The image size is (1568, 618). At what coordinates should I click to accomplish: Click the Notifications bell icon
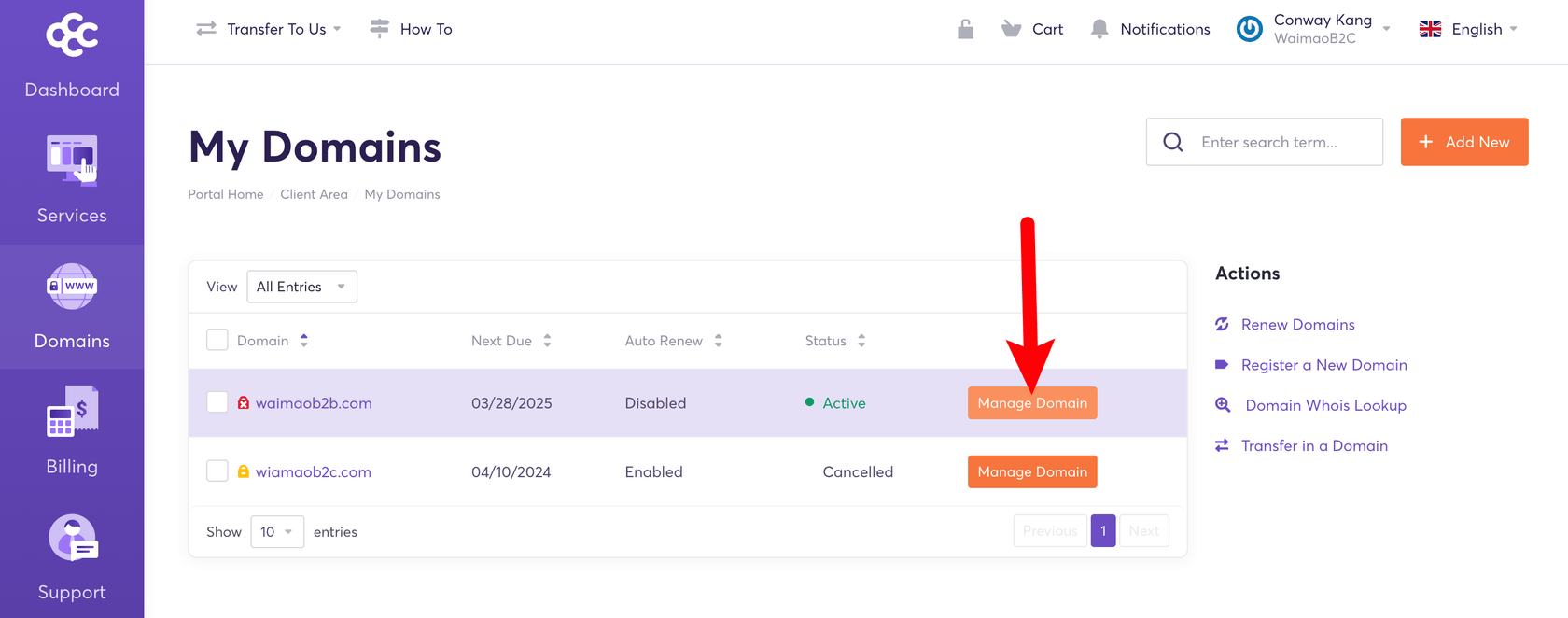click(x=1099, y=29)
